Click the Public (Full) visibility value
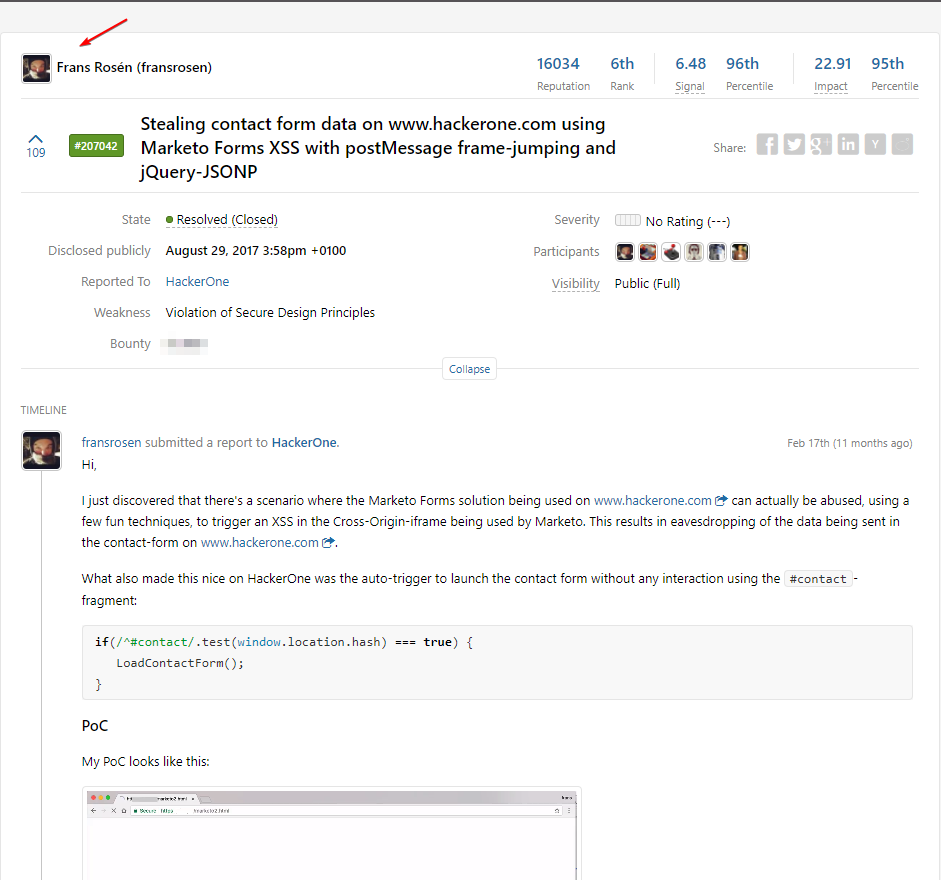The image size is (941, 880). 648,283
